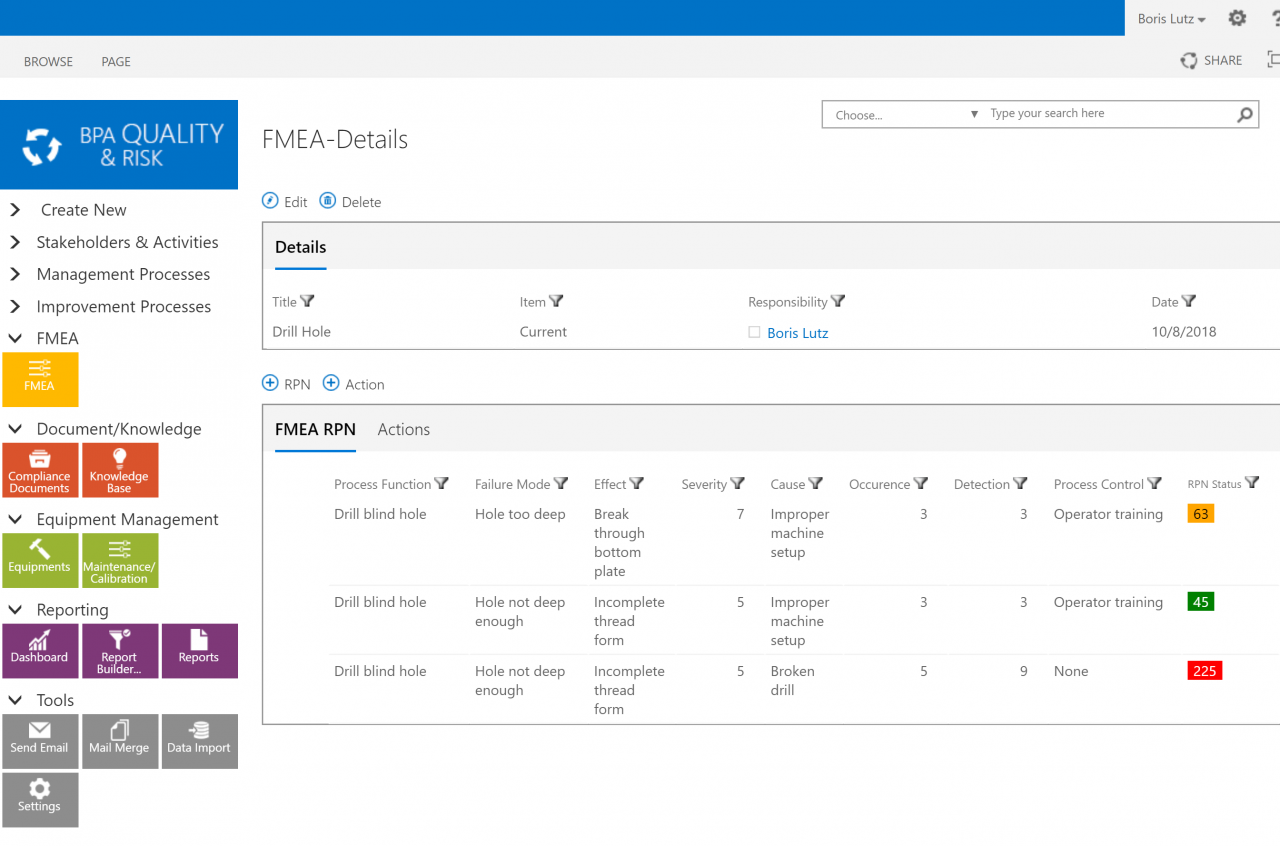Toggle the Failure Mode column filter

tap(560, 484)
